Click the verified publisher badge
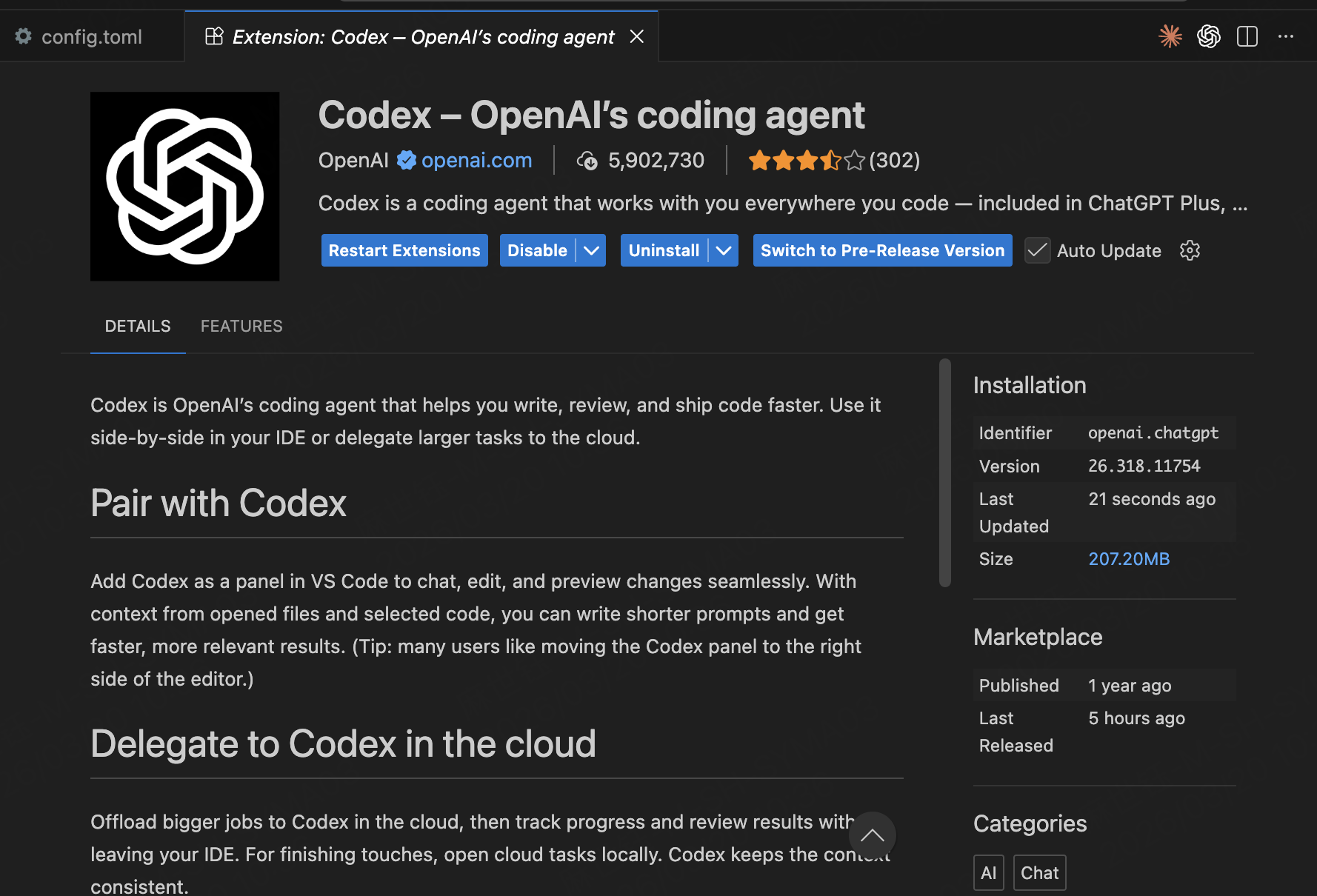The height and width of the screenshot is (896, 1317). coord(407,160)
